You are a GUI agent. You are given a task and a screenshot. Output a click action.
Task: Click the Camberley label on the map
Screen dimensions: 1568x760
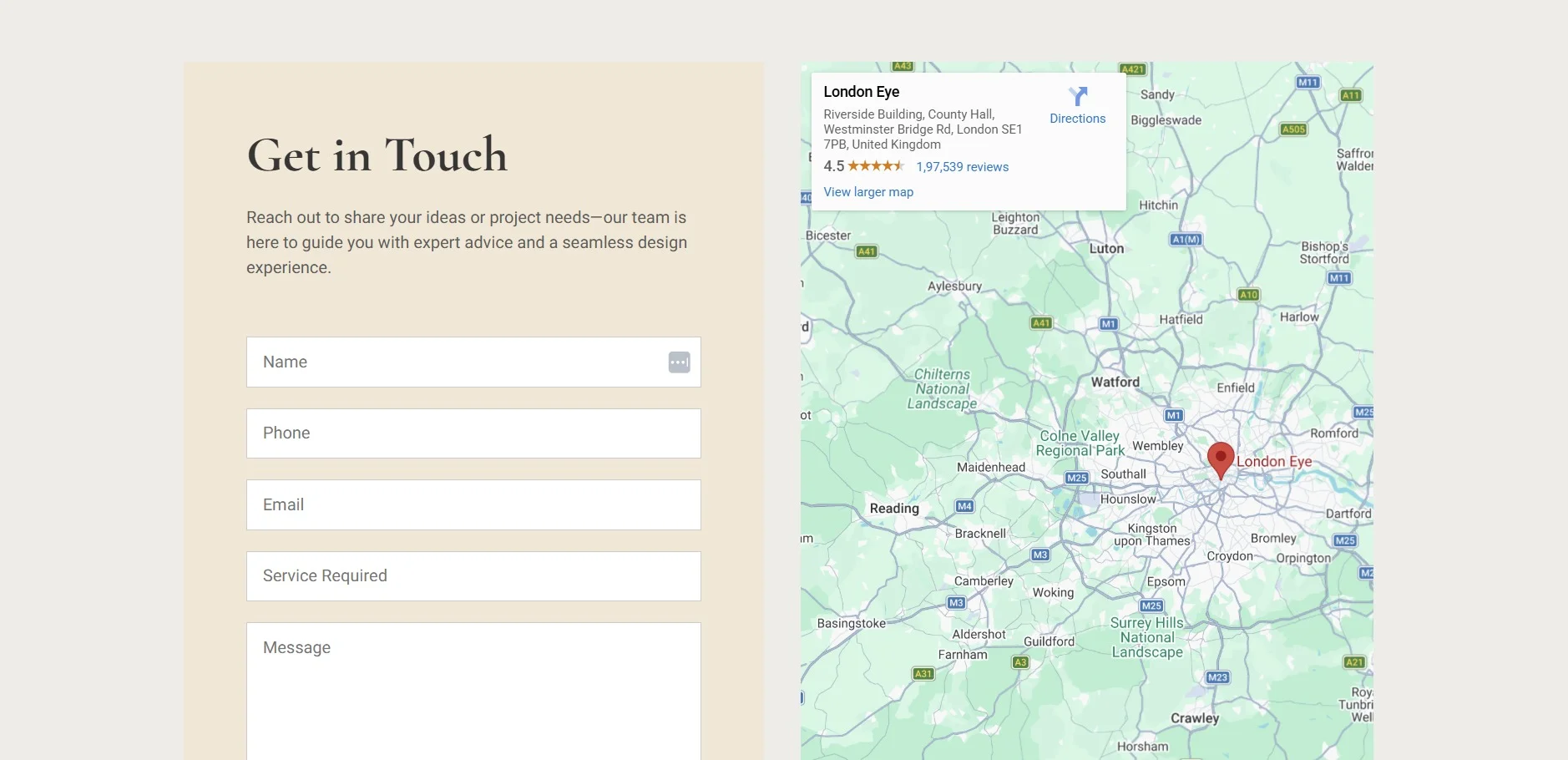click(984, 581)
